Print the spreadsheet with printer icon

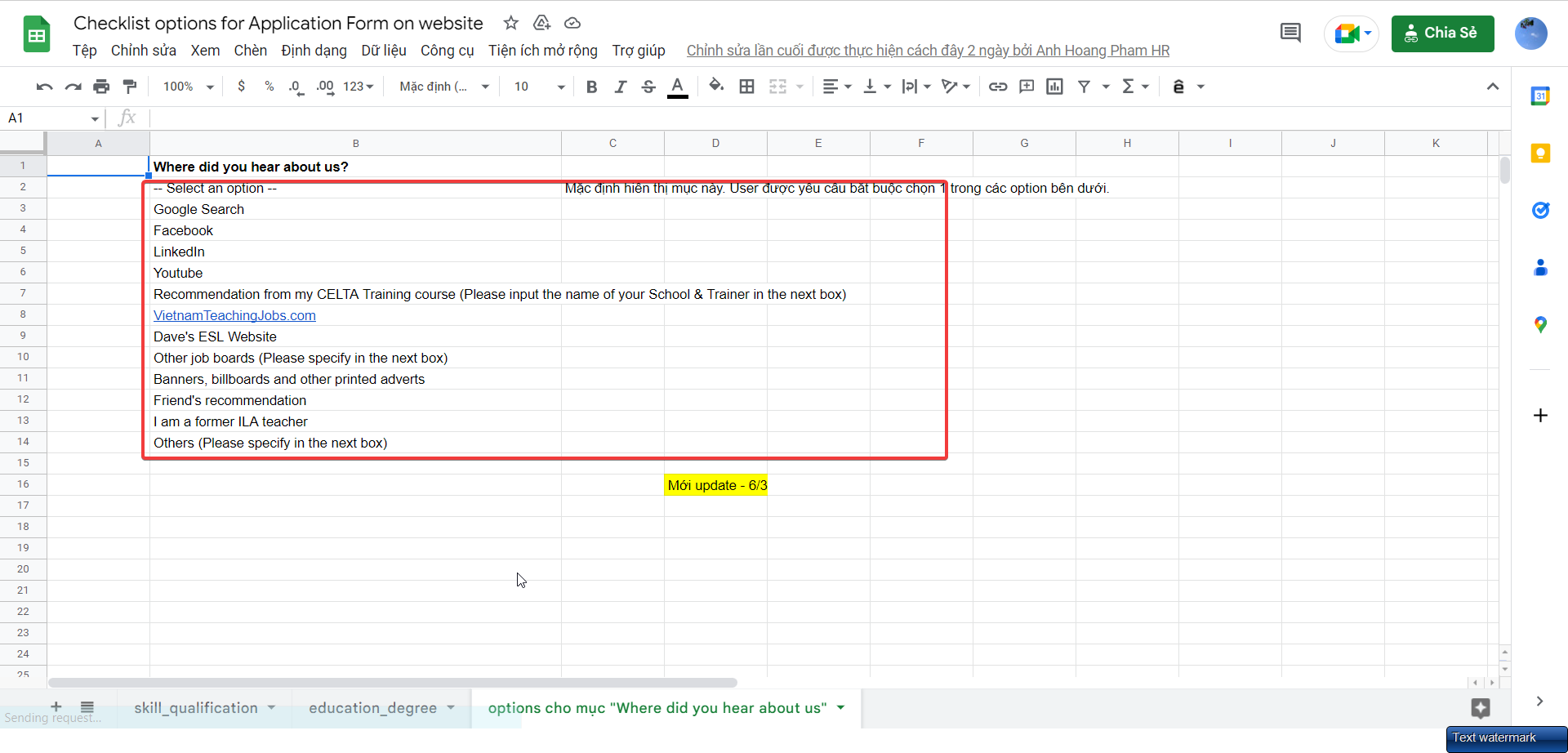[101, 87]
